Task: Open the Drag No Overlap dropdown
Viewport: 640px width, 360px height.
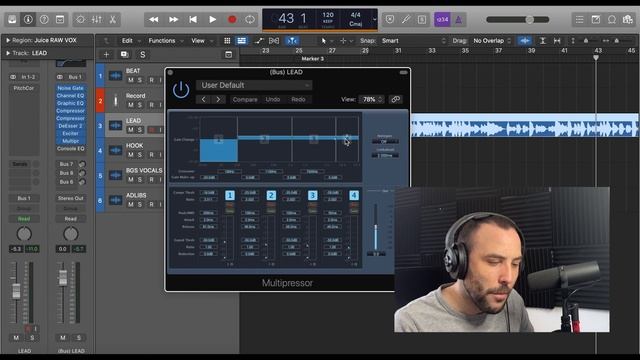Action: [492, 41]
